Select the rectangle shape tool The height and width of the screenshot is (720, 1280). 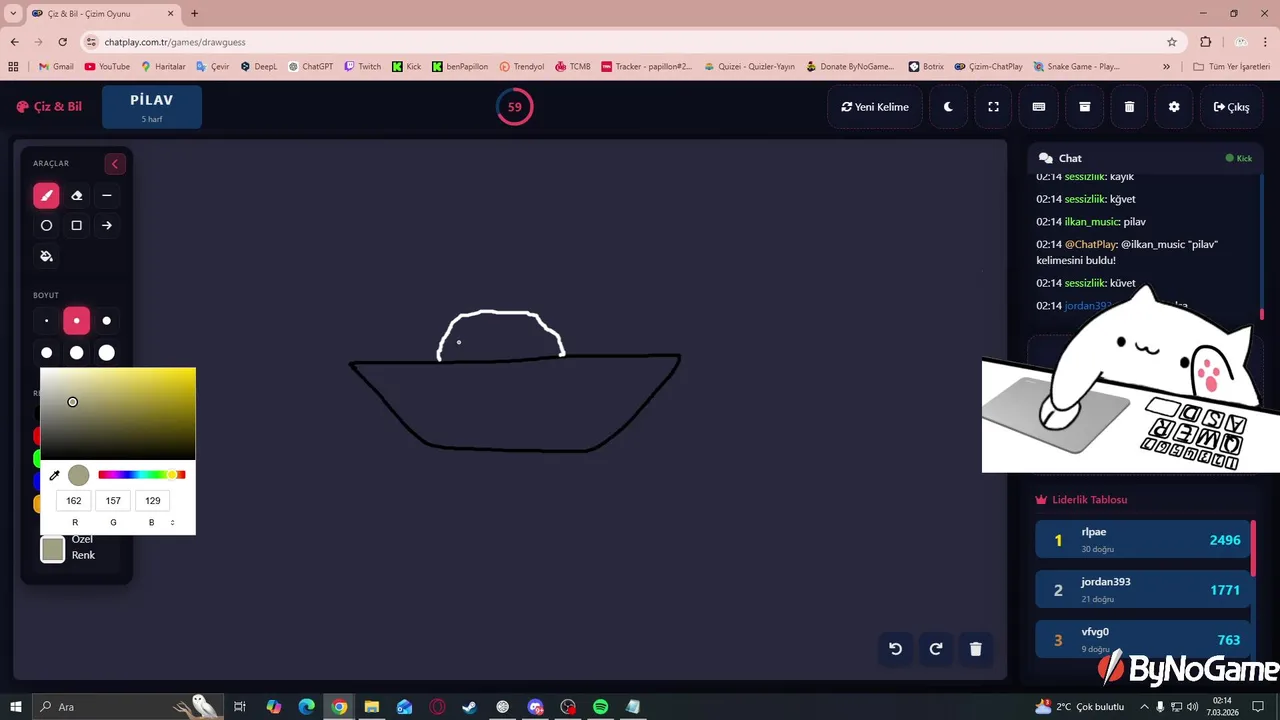77,226
